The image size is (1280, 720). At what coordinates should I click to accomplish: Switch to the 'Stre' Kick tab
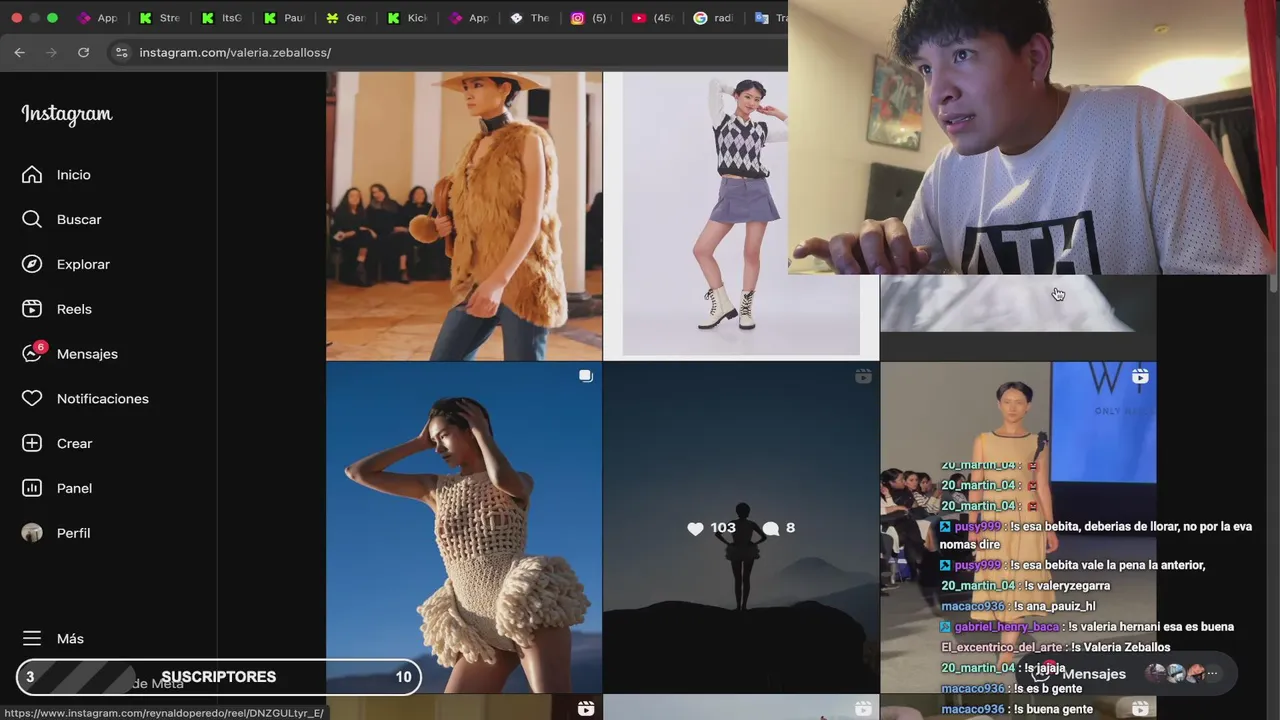160,18
